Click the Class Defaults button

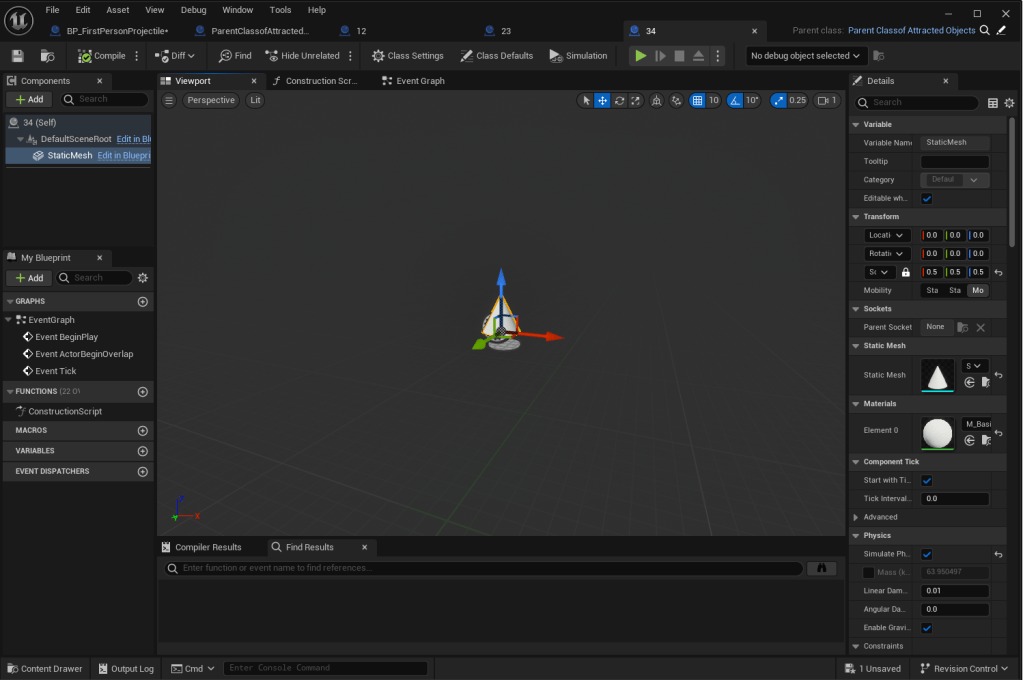click(x=496, y=56)
